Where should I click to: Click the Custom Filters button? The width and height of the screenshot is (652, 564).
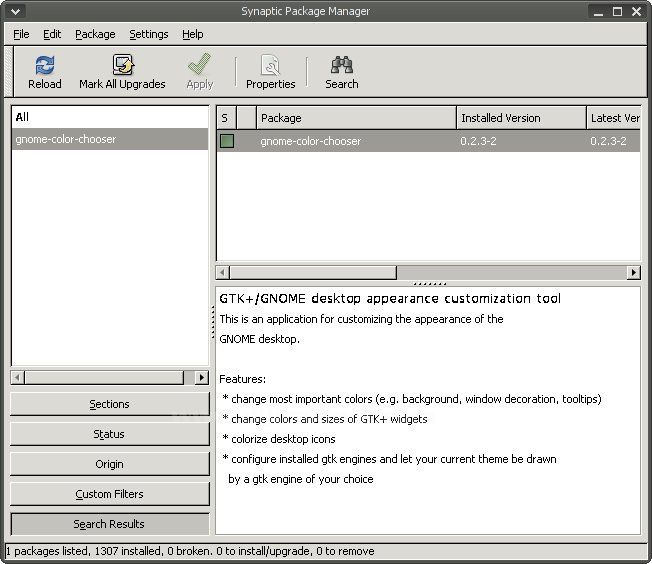click(x=110, y=494)
